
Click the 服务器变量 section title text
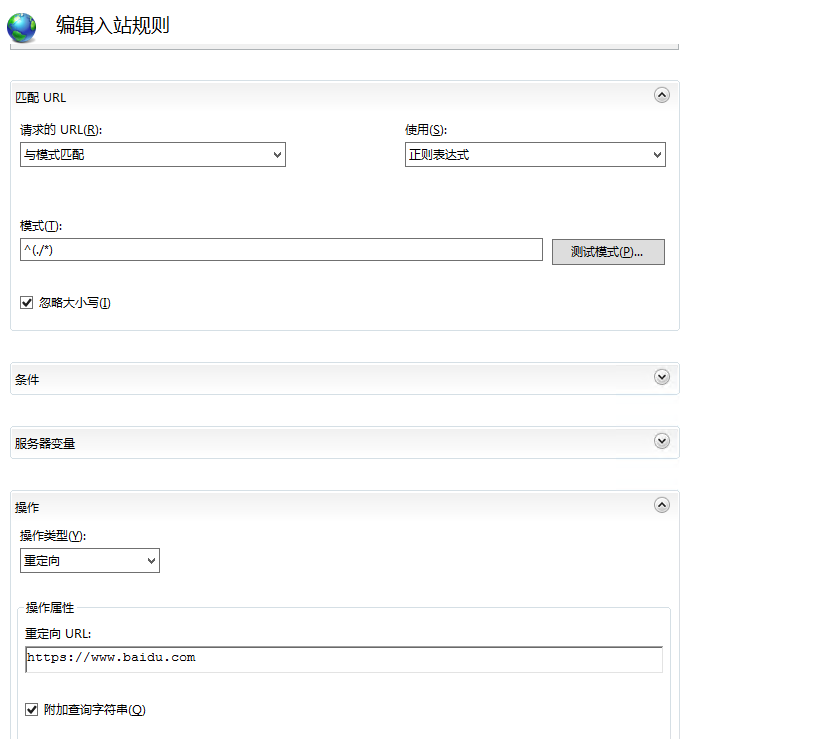tap(45, 443)
